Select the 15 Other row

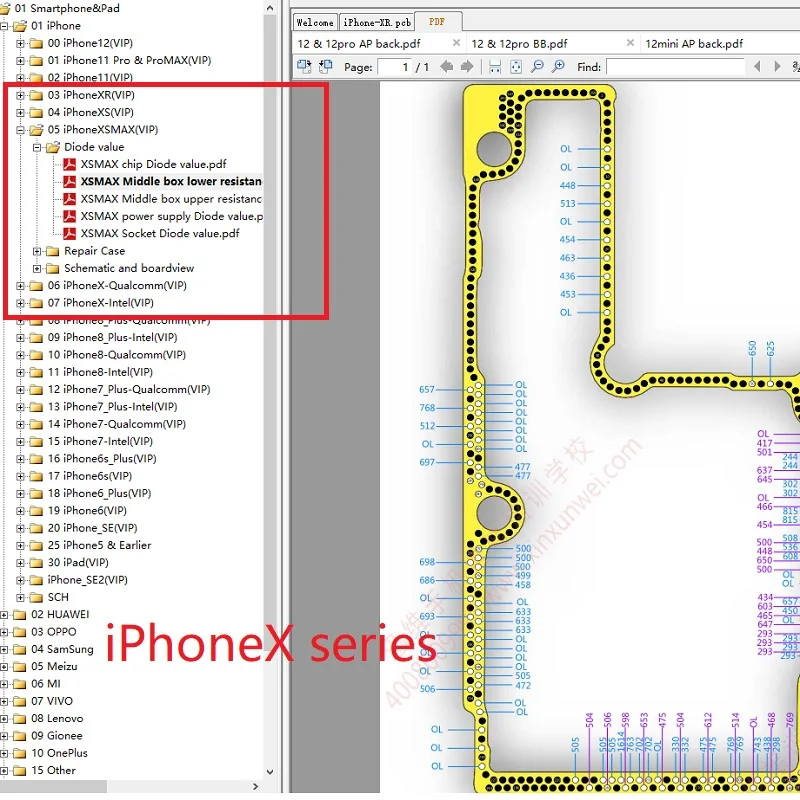pyautogui.click(x=54, y=770)
